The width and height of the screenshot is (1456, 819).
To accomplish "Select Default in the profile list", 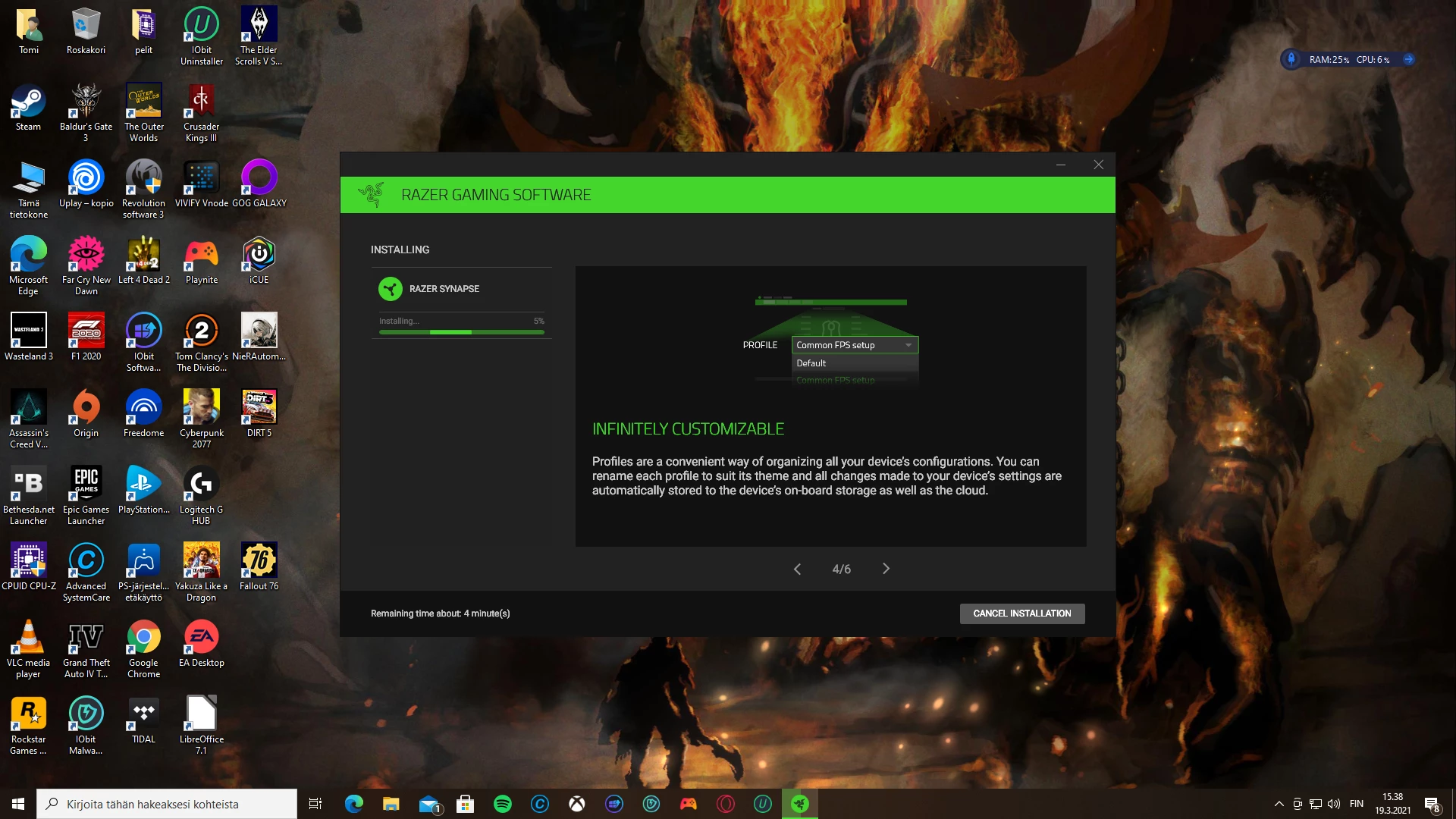I will 811,363.
